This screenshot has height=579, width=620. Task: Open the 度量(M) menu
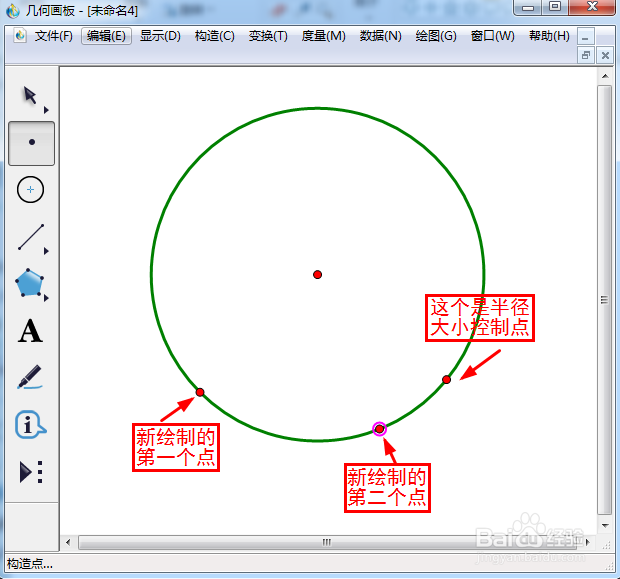coord(323,36)
